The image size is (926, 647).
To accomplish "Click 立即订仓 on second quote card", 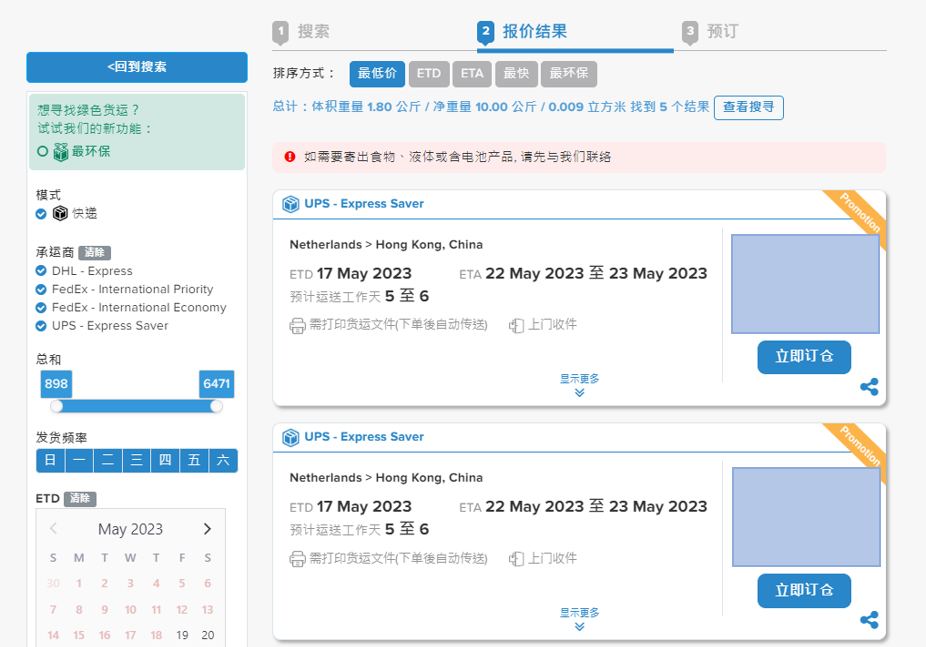I will click(x=804, y=590).
